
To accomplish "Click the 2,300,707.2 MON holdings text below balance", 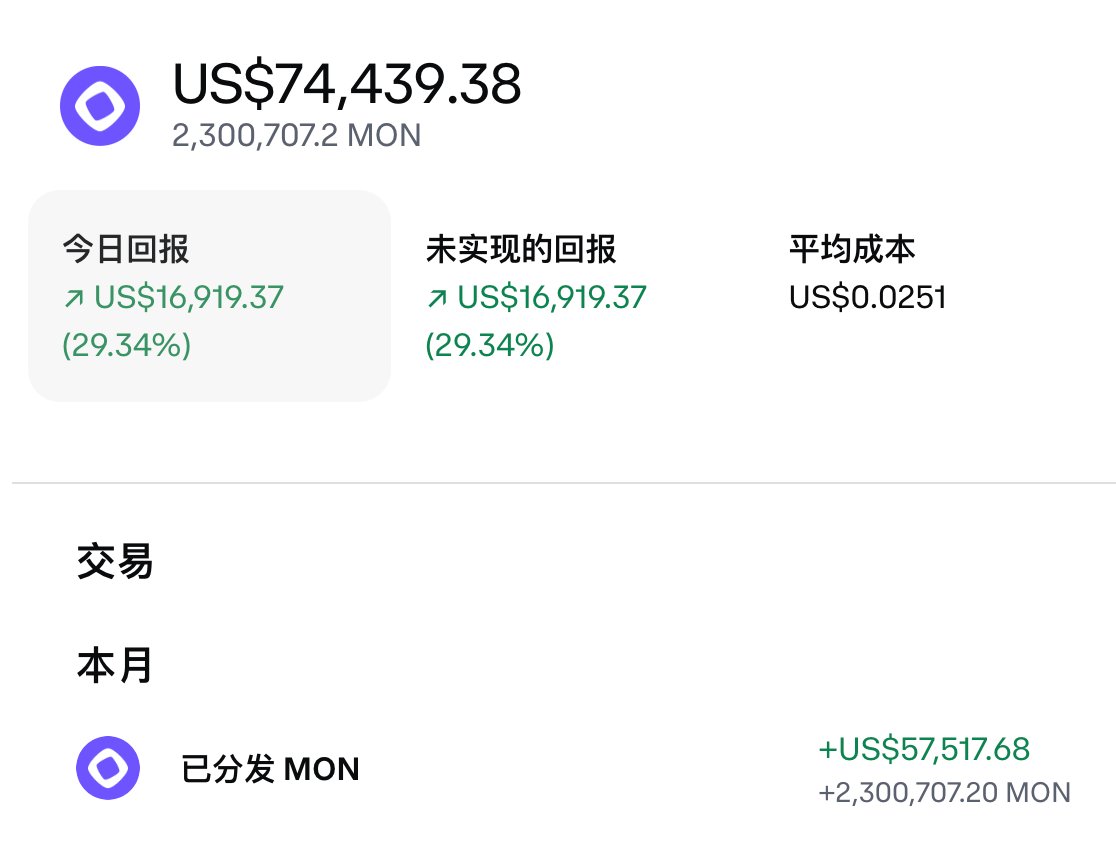I will click(x=296, y=135).
